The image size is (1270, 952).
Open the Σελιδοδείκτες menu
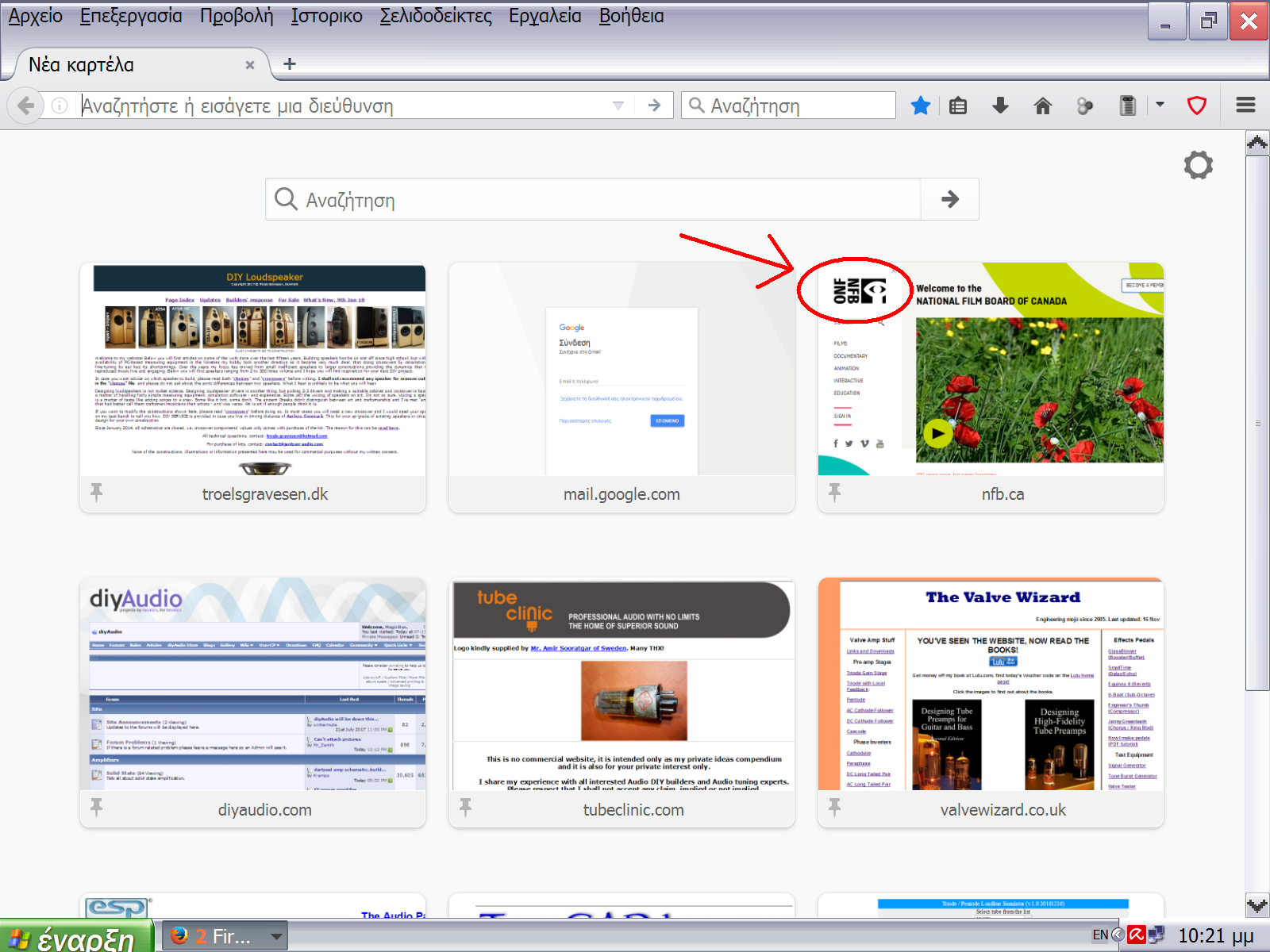436,17
